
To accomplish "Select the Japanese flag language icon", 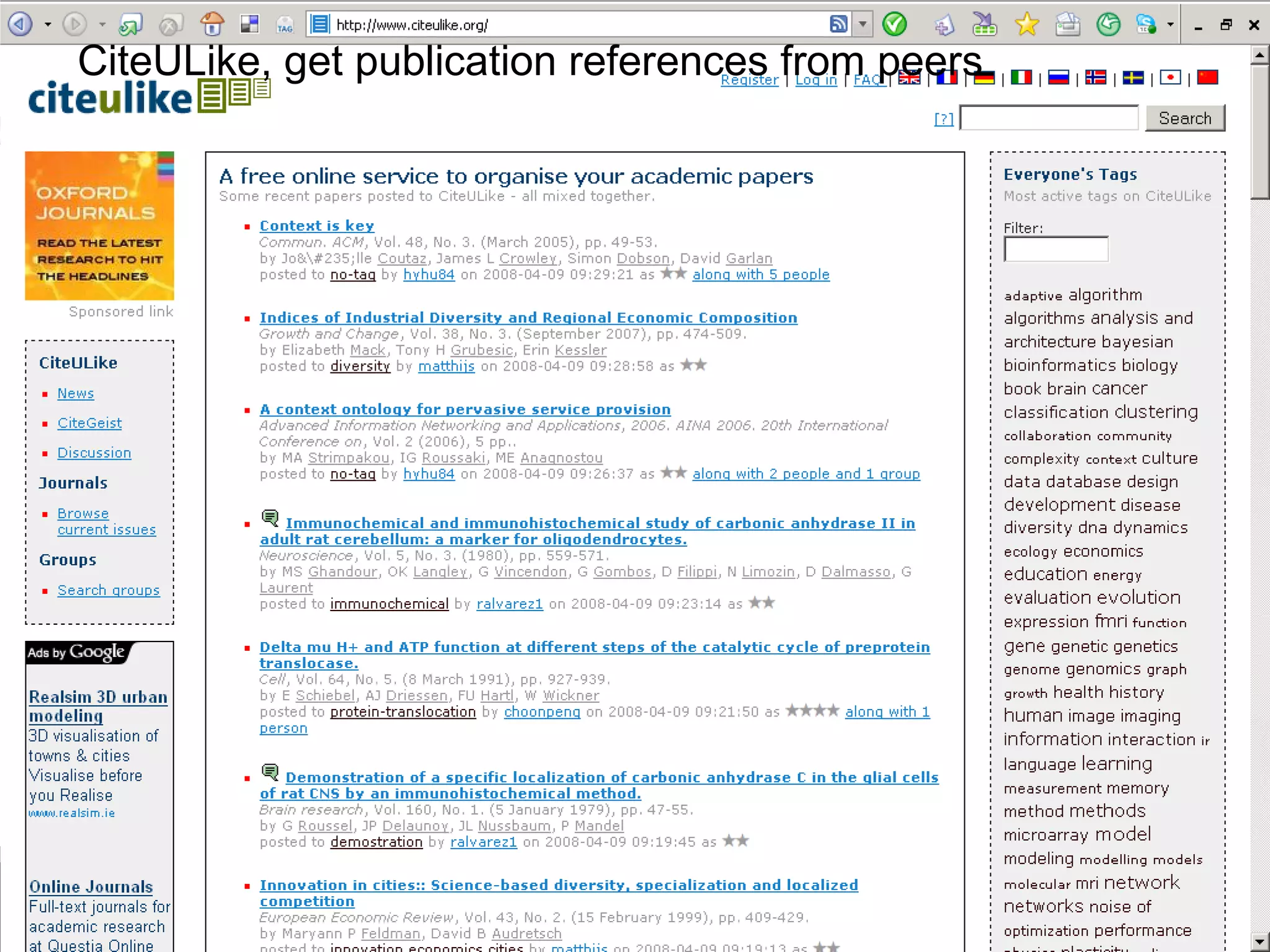I will (x=1170, y=77).
